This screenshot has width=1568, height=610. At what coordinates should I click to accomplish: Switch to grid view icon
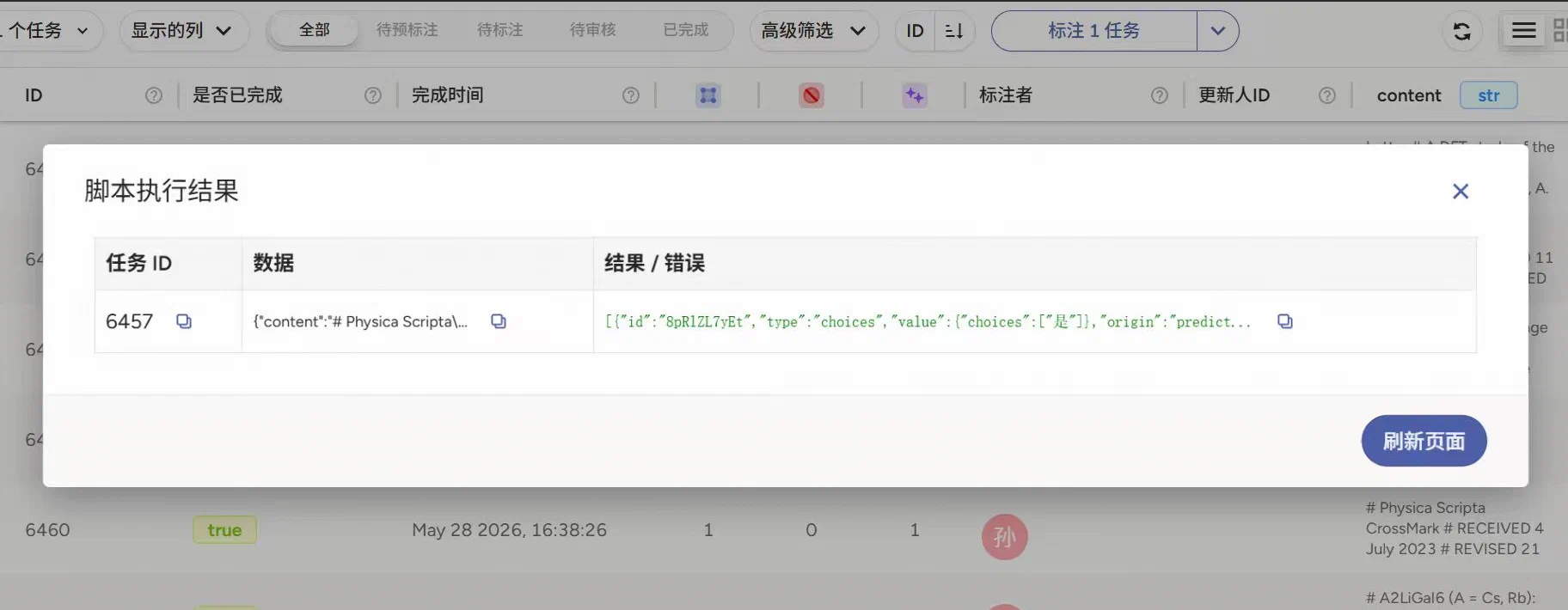1559,31
